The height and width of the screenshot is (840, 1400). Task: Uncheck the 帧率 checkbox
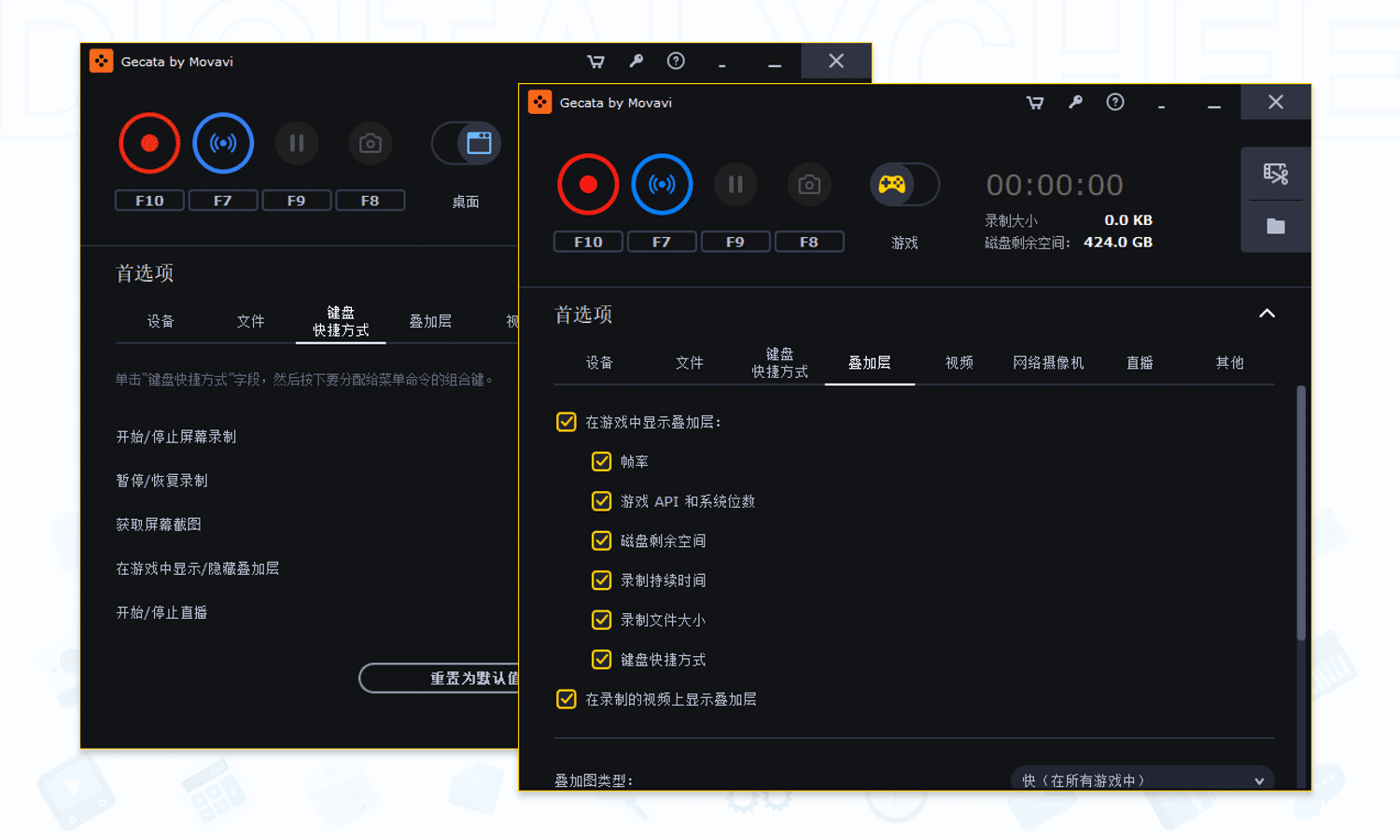coord(602,462)
